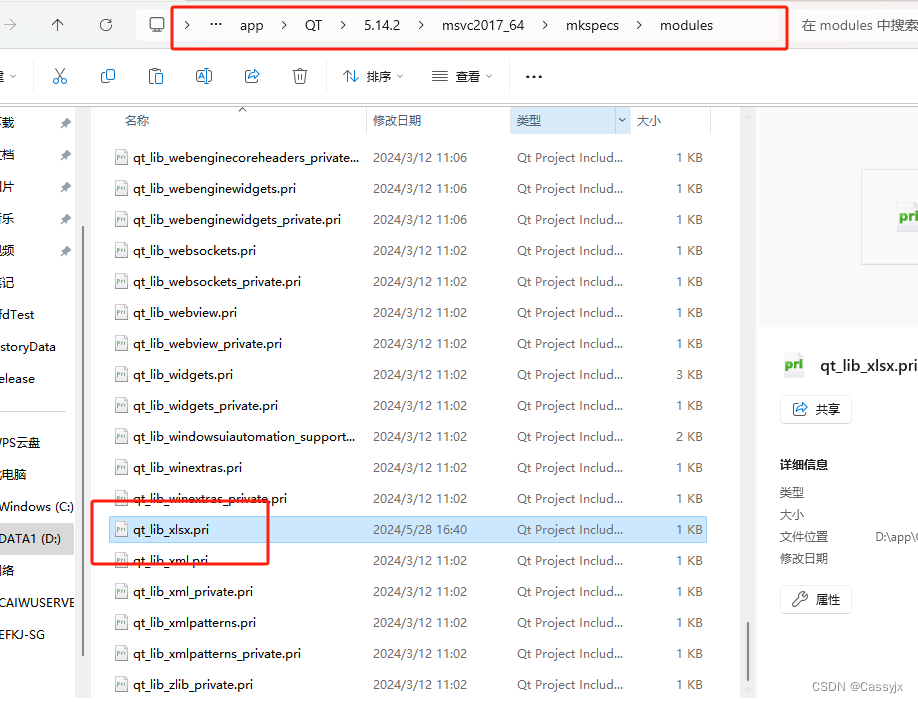
Task: Expand the chevron between QT and 5.14.2
Action: click(343, 25)
